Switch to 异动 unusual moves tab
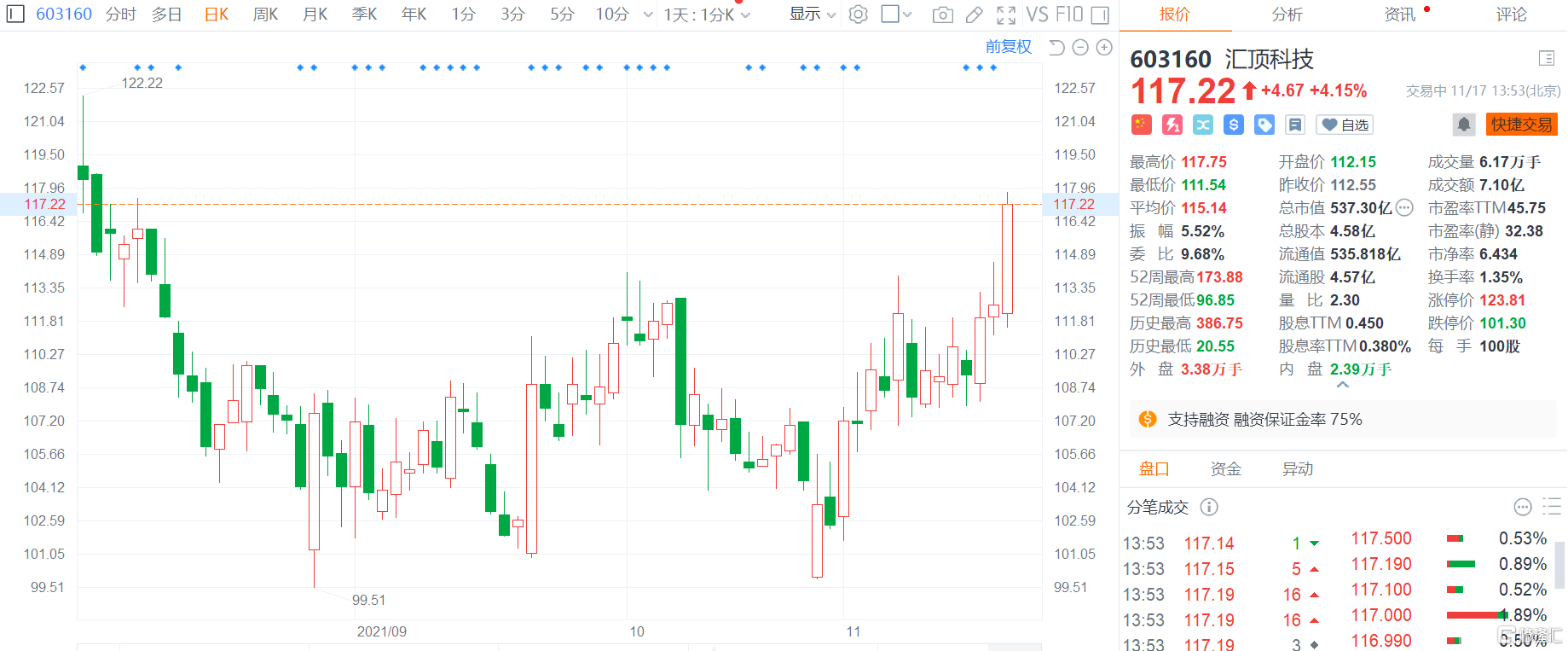The width and height of the screenshot is (1568, 651). pyautogui.click(x=1297, y=468)
